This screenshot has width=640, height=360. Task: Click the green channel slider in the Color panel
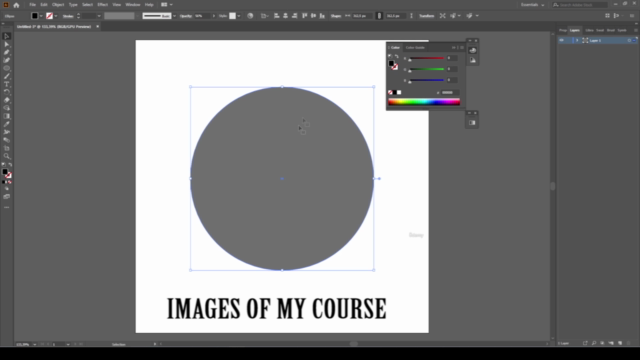(x=427, y=69)
